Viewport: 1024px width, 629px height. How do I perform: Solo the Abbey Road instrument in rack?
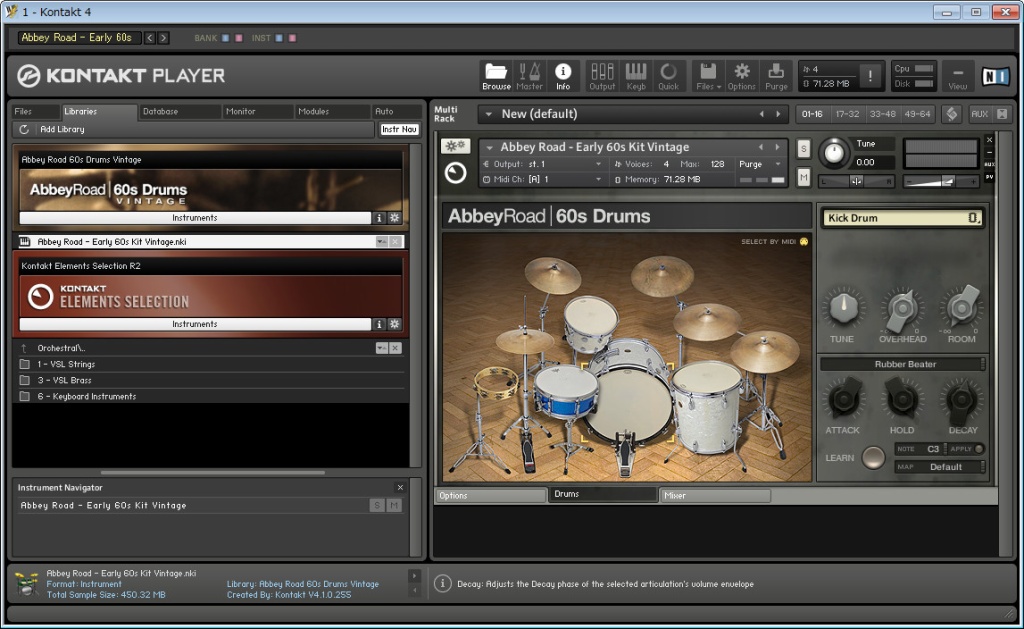coord(803,149)
